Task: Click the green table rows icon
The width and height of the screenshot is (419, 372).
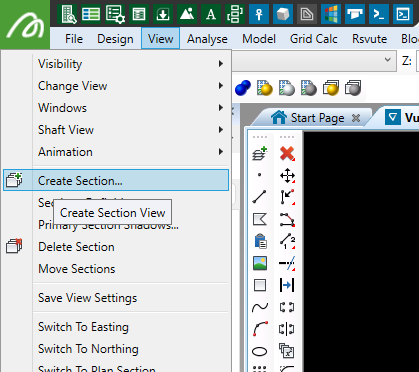Action: tap(91, 14)
